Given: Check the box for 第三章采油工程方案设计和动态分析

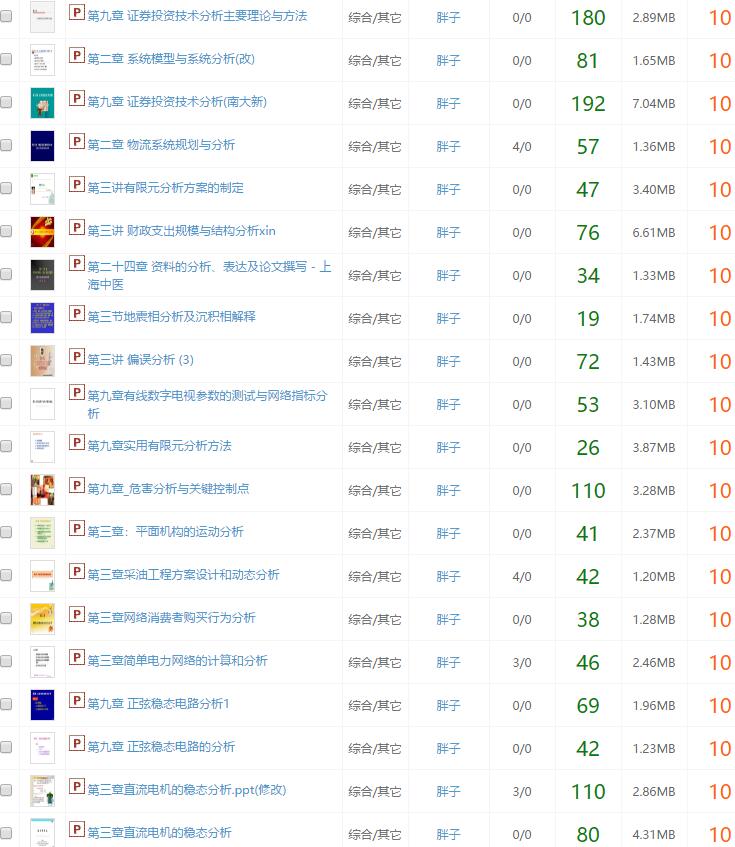Looking at the screenshot, I should [6, 577].
